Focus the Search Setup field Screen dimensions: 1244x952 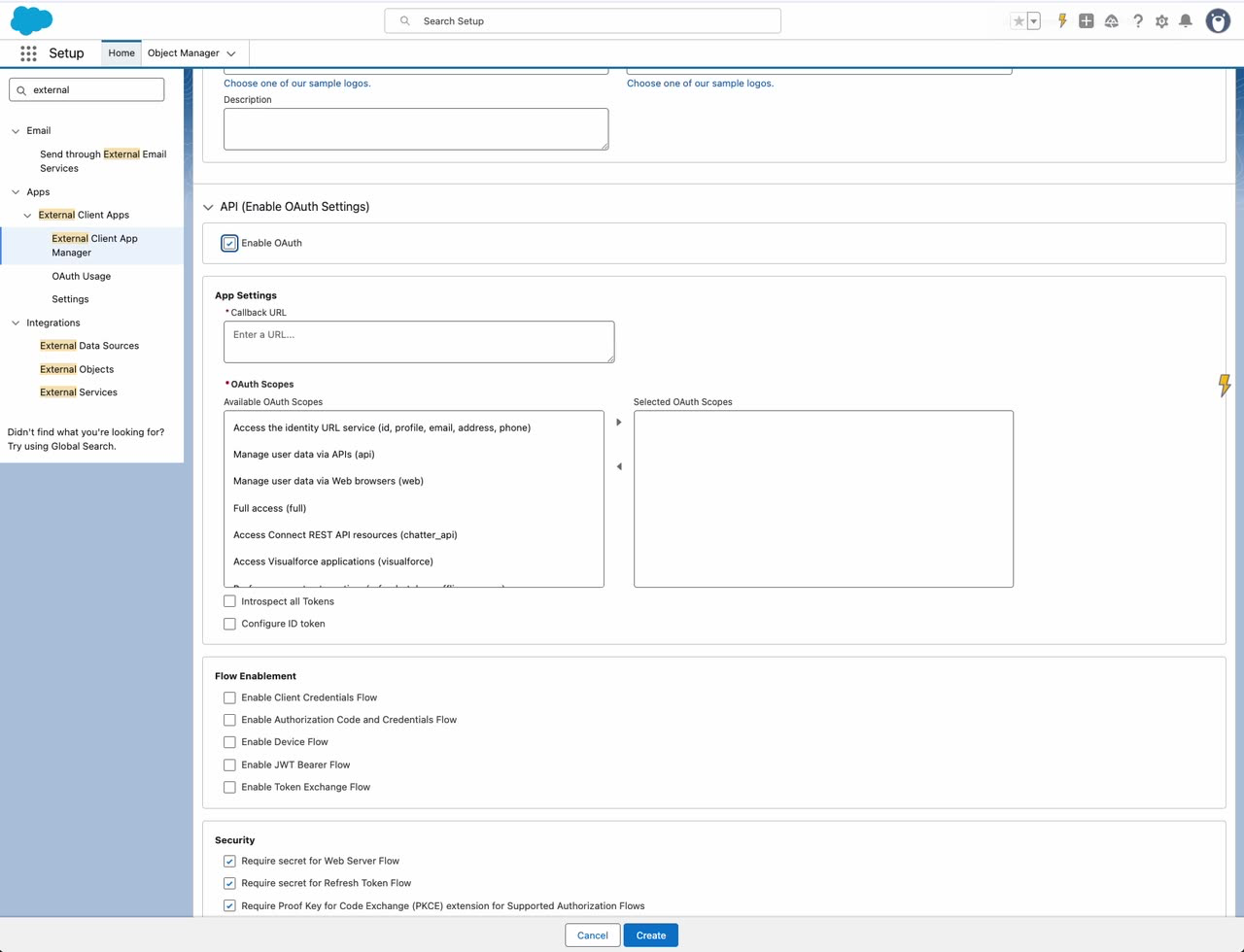(x=583, y=20)
